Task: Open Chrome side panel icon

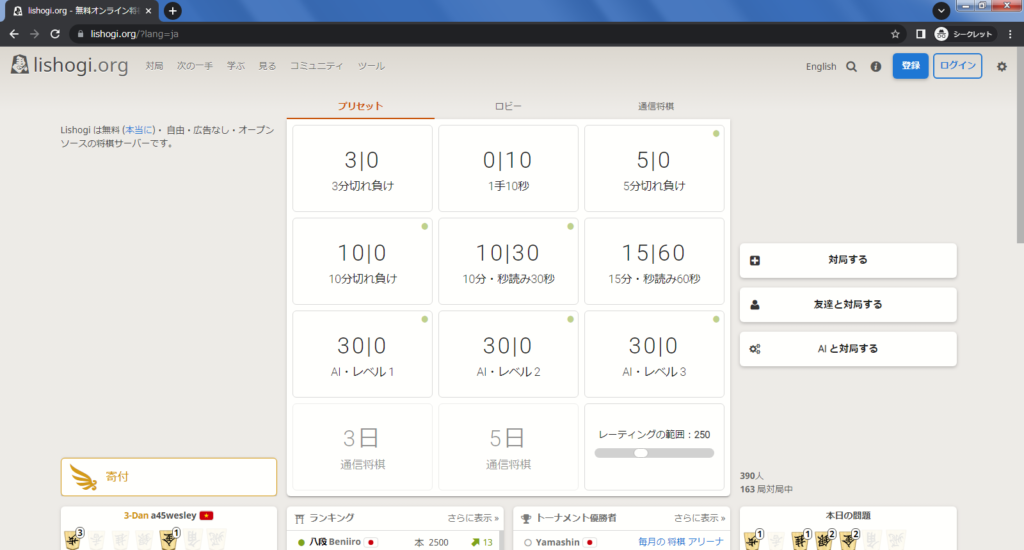Action: coord(920,34)
